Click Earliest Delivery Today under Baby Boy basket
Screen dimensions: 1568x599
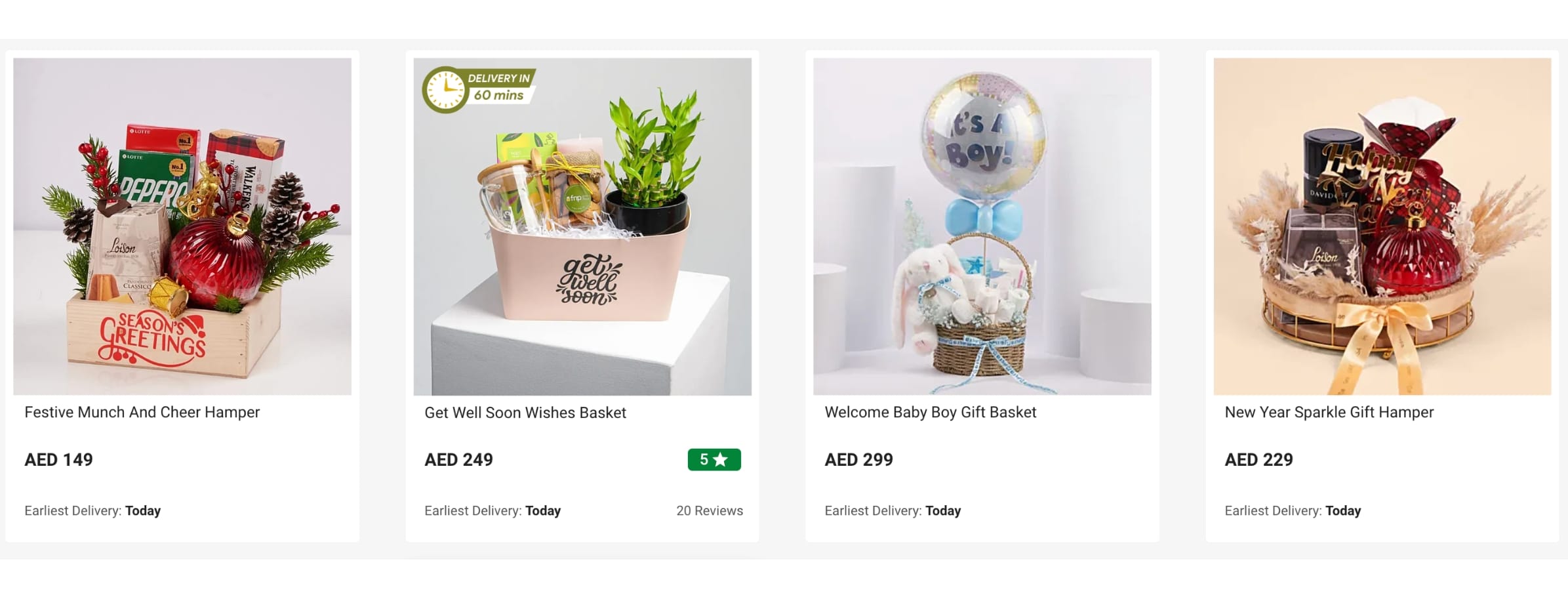point(893,510)
